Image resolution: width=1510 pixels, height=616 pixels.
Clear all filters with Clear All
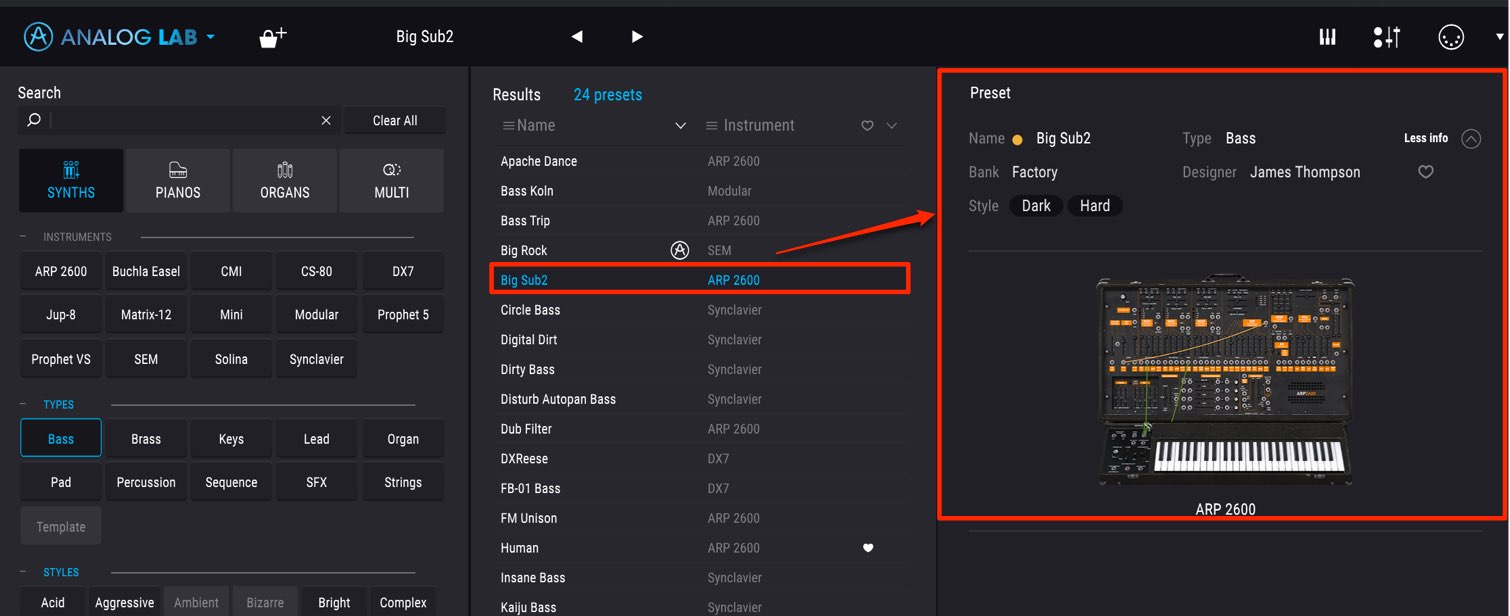[395, 120]
